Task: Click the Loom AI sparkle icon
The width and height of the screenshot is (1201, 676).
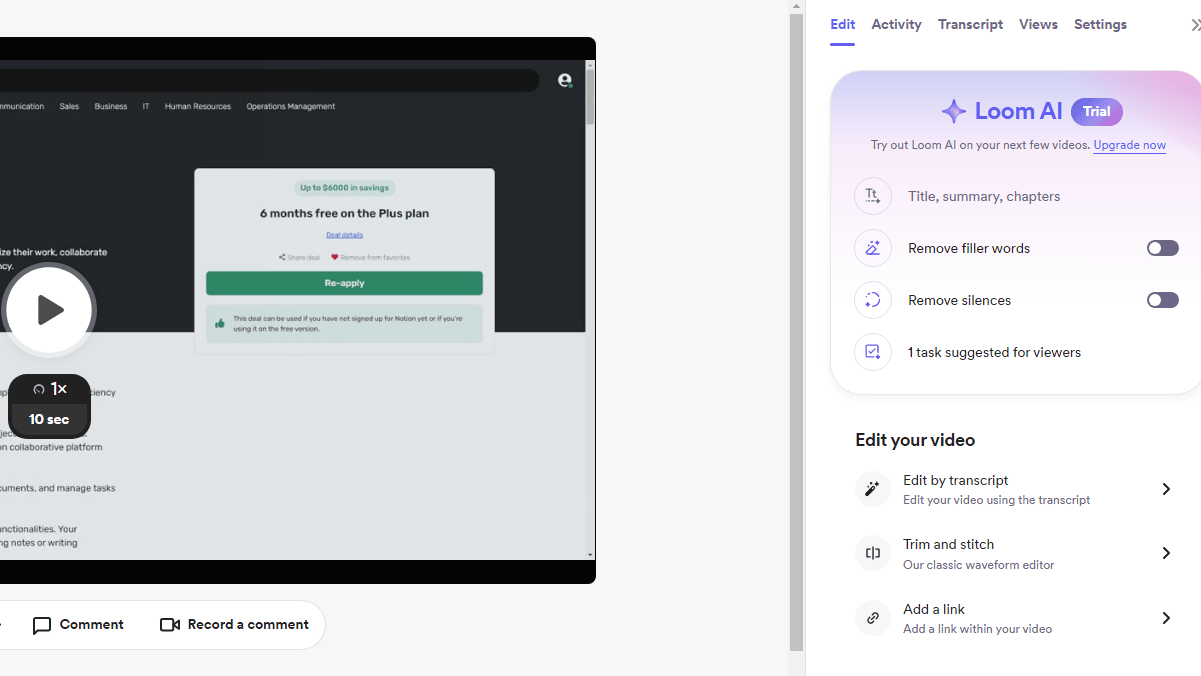Action: [x=954, y=111]
